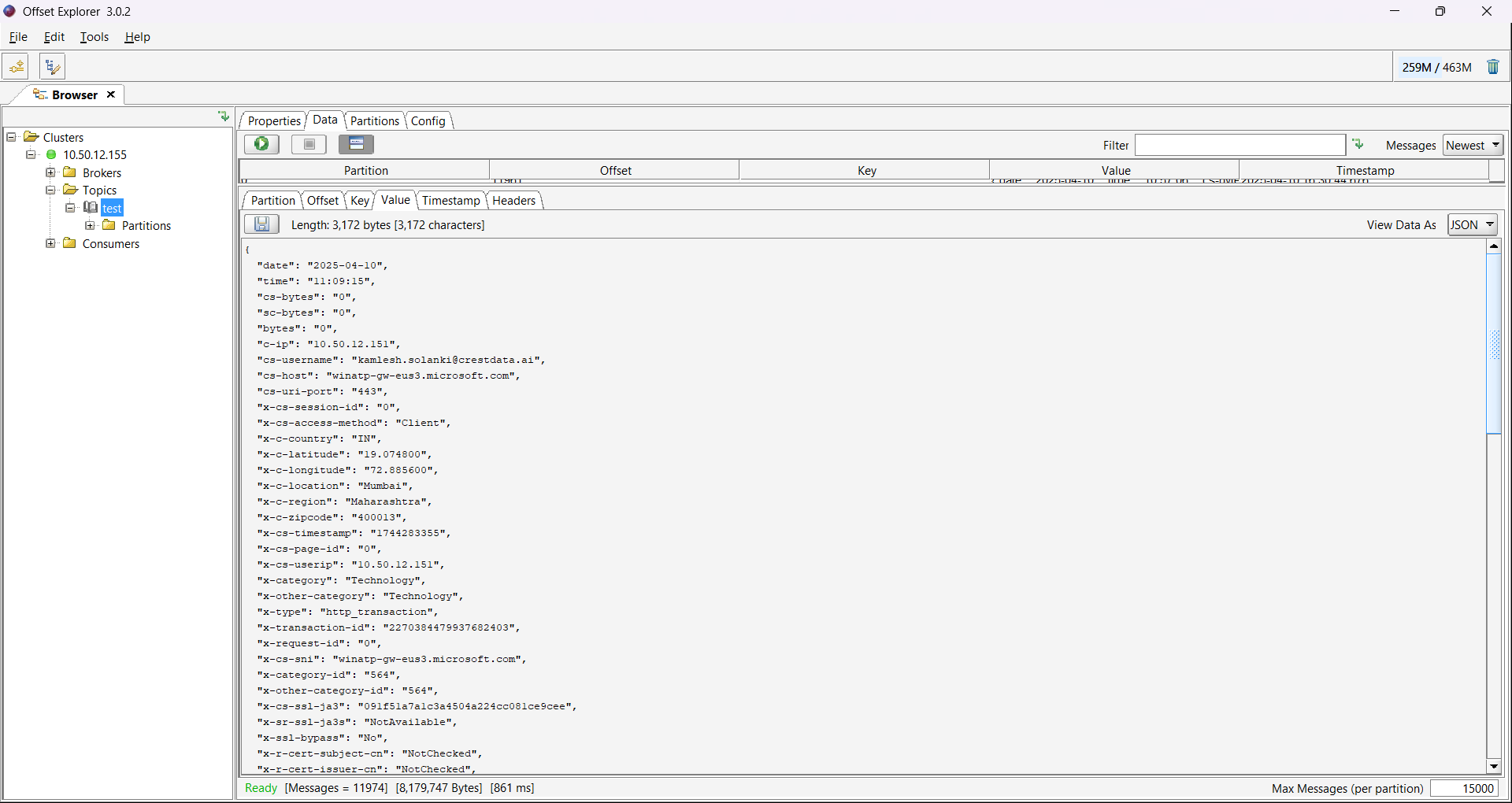
Task: Click the Topics folder icon
Action: [x=70, y=190]
